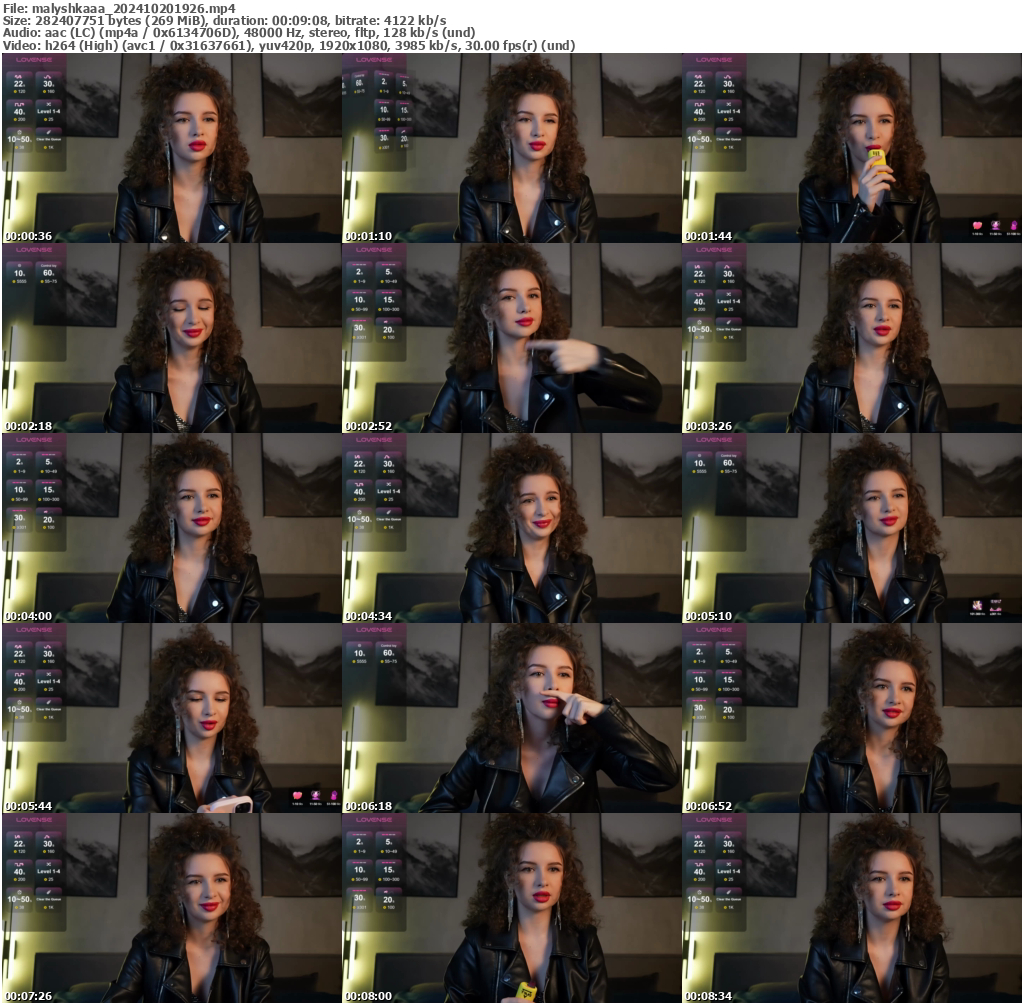Click the 00:03:26 timestamp label
This screenshot has height=1003, width=1024.
tap(708, 426)
